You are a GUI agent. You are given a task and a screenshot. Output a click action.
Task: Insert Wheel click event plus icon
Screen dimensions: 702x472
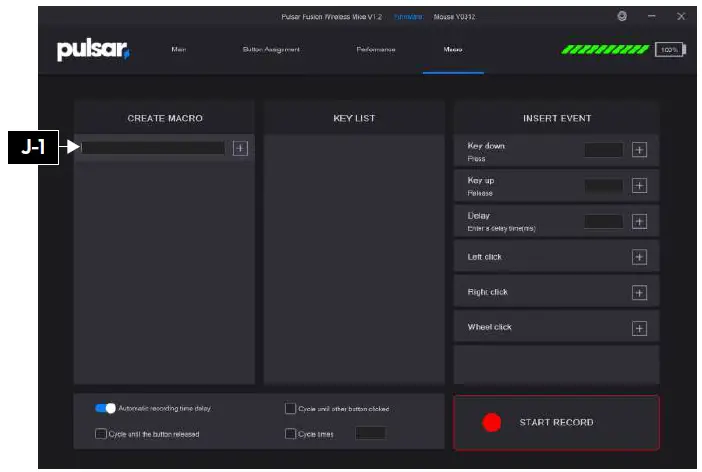(639, 329)
